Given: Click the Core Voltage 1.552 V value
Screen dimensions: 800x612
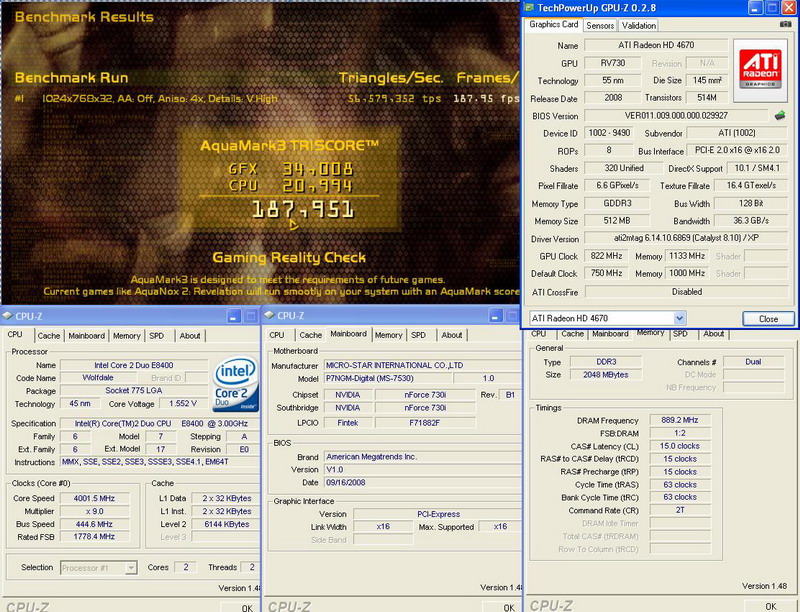Looking at the screenshot, I should click(x=183, y=403).
